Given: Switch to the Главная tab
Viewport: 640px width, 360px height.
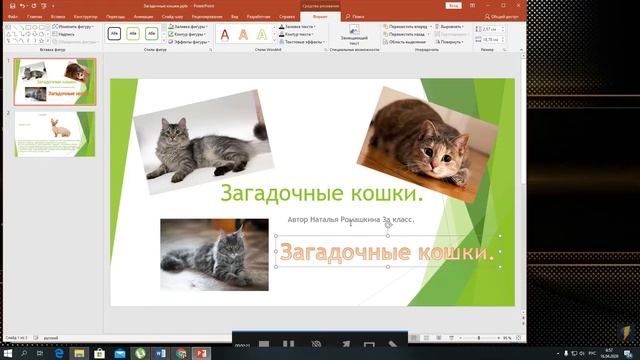Looking at the screenshot, I should [x=34, y=17].
